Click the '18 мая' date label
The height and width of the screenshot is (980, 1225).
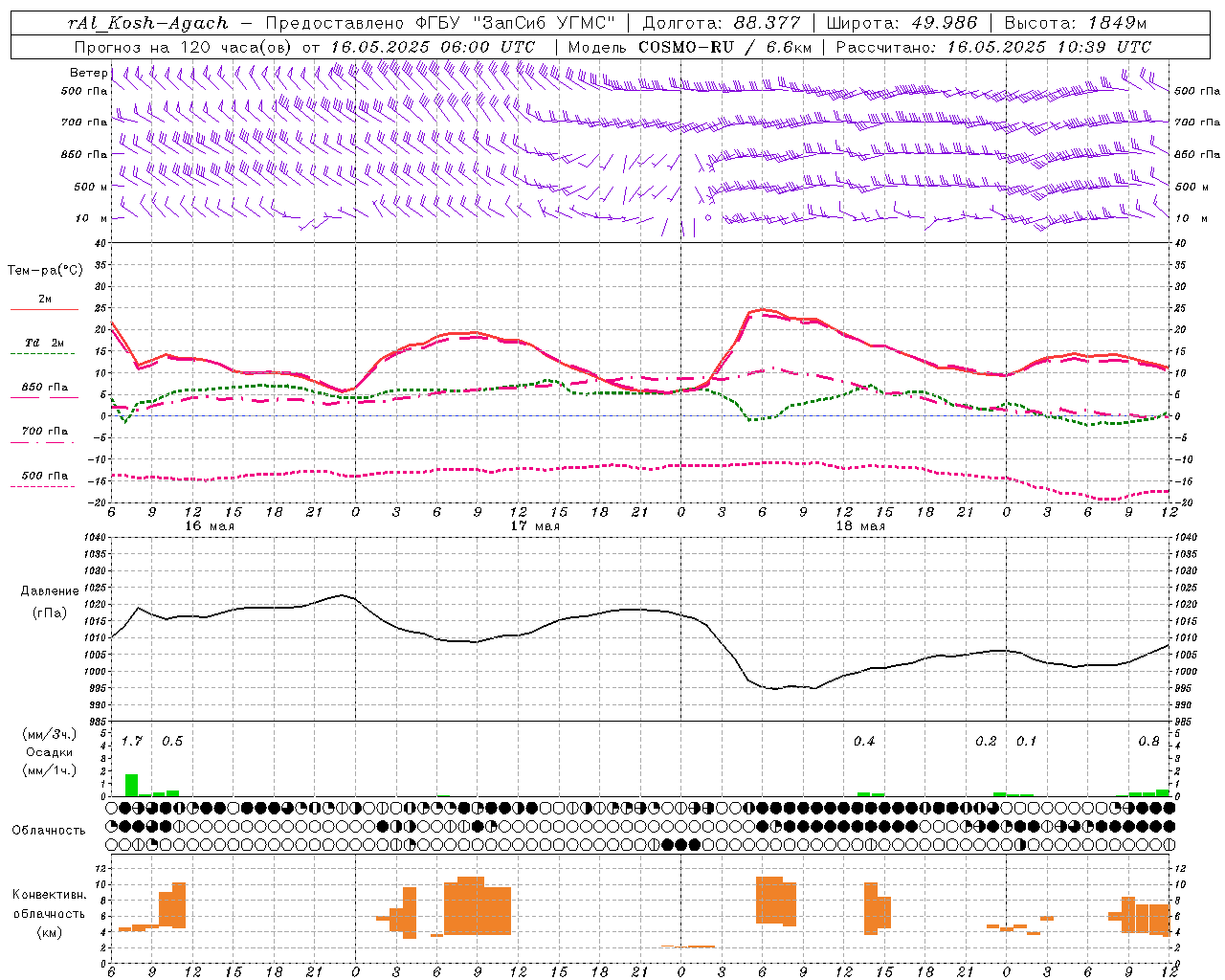point(860,526)
